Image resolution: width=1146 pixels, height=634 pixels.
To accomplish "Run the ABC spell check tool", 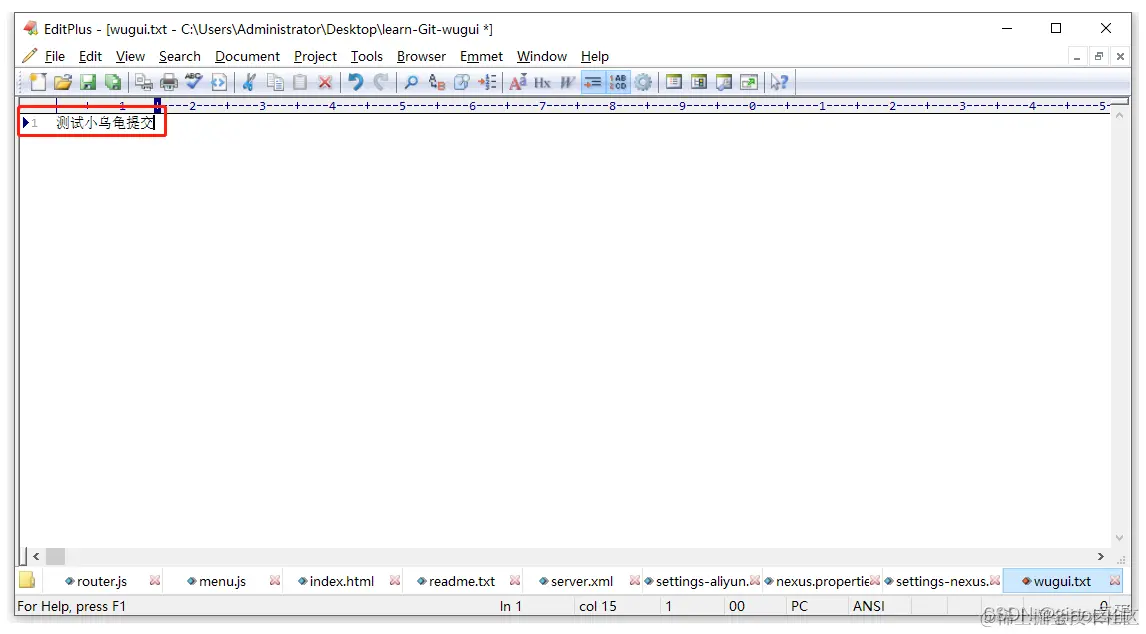I will point(194,82).
